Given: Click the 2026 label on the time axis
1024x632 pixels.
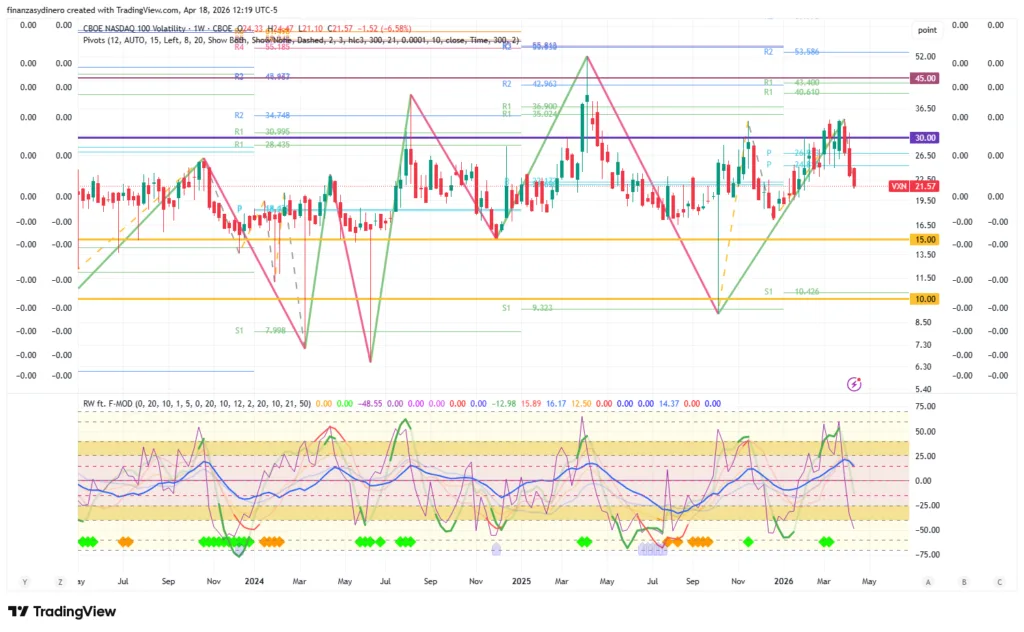Looking at the screenshot, I should [x=785, y=581].
